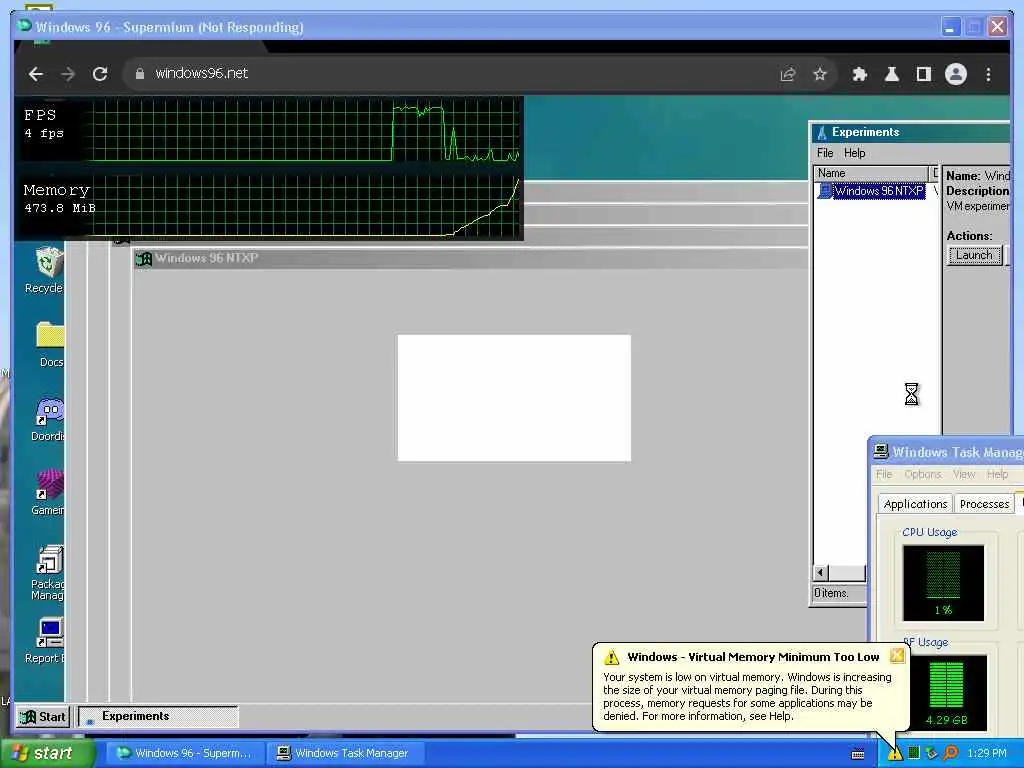This screenshot has height=768, width=1024.
Task: Click the Name column header
Action: coord(872,173)
